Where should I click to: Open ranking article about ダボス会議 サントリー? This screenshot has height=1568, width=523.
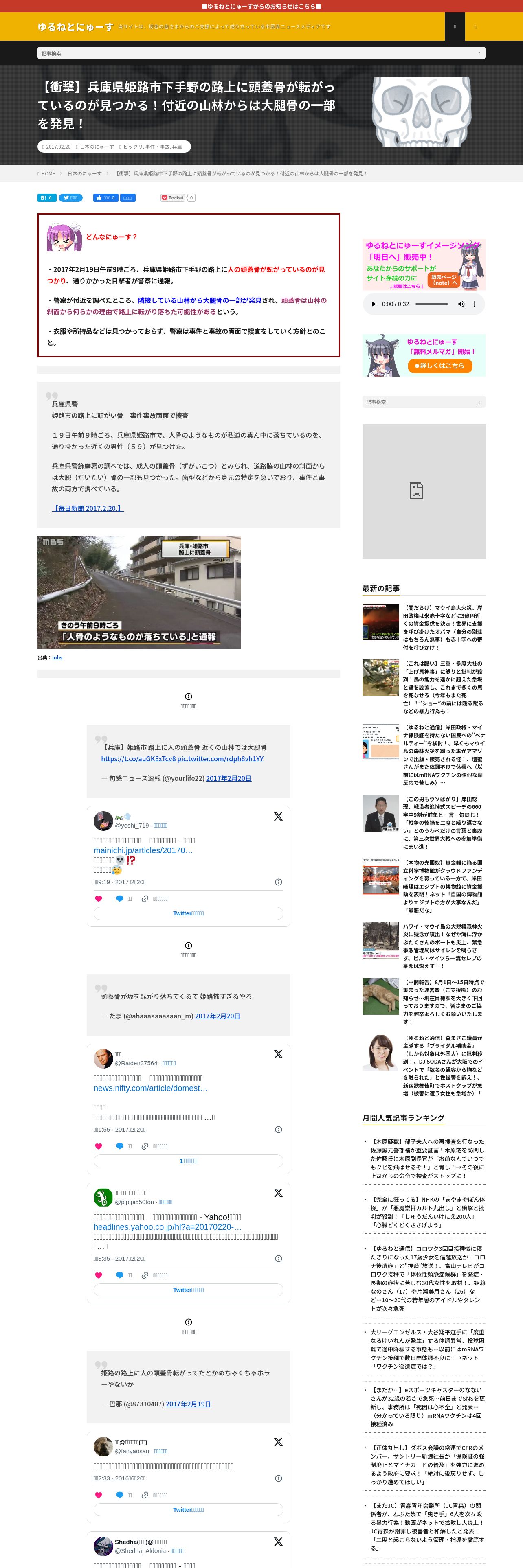427,1465
